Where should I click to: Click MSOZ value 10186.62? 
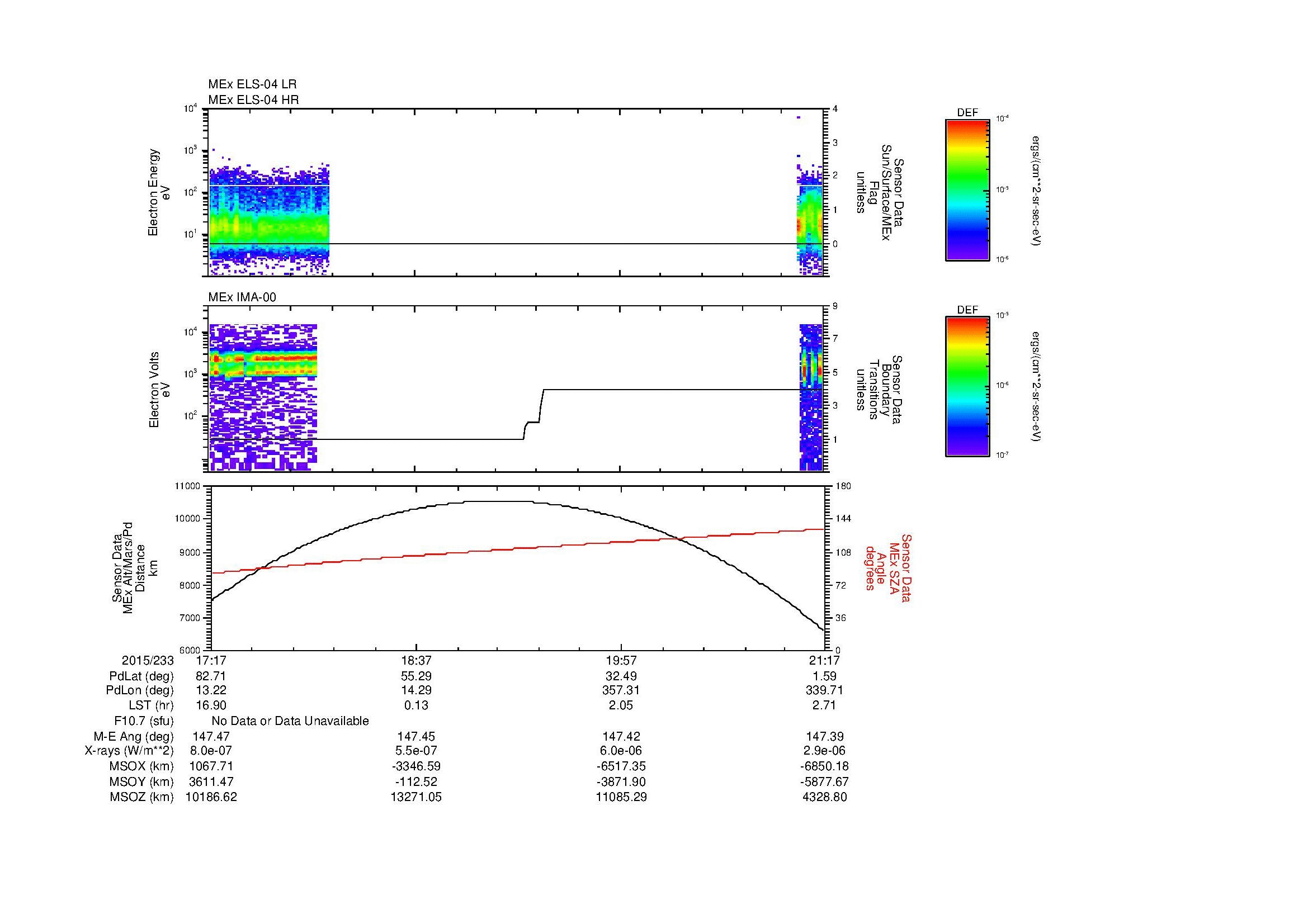(211, 797)
